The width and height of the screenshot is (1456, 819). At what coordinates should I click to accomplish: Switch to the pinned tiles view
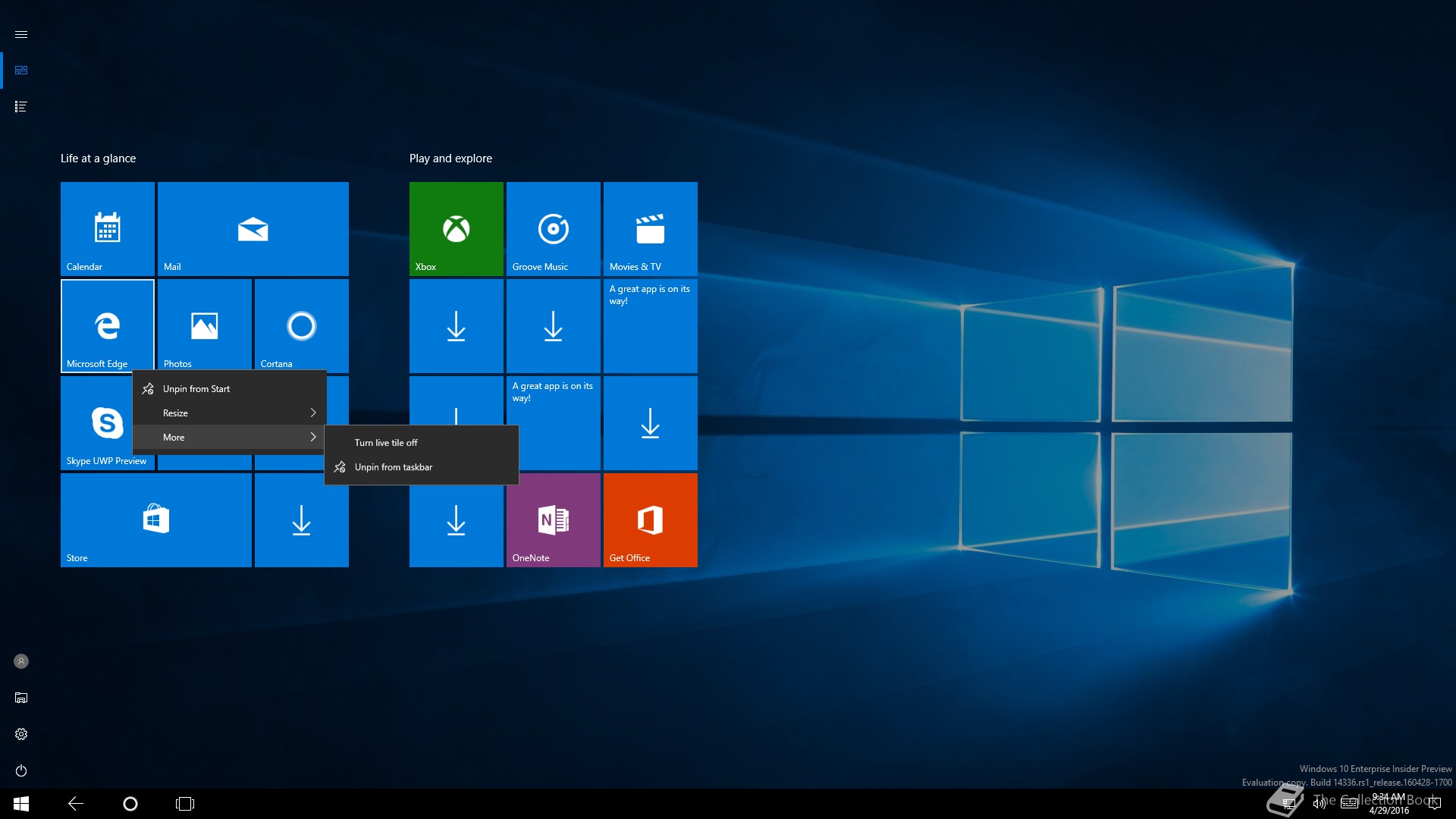(21, 70)
